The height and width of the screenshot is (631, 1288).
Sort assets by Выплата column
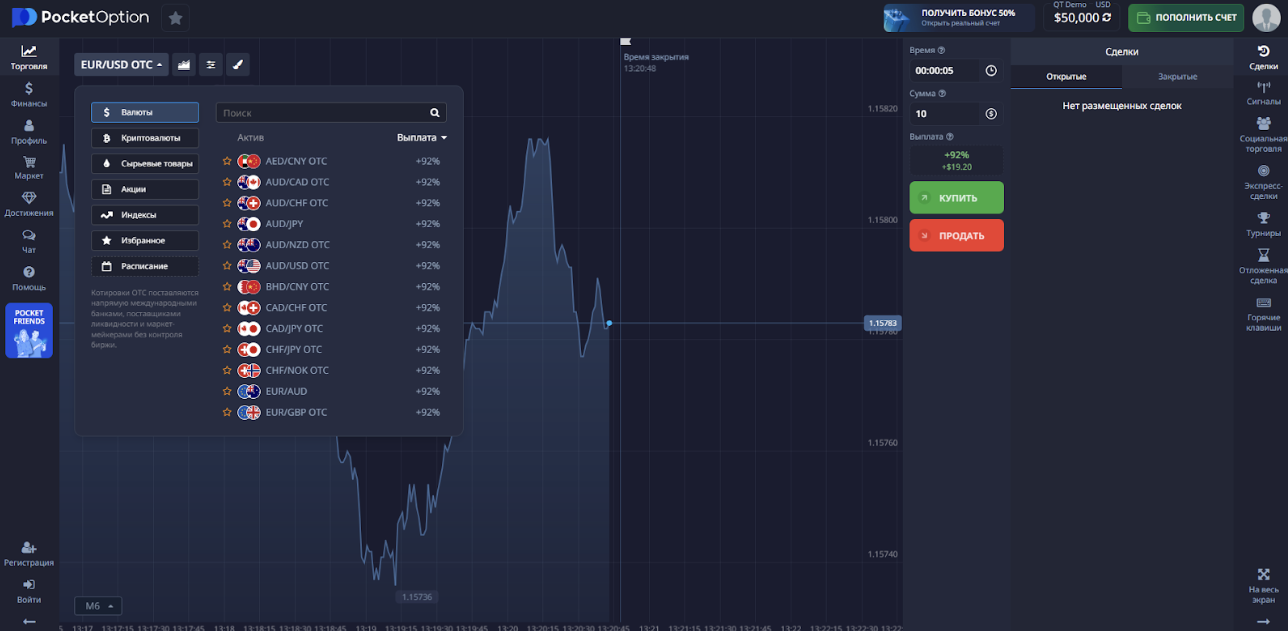(421, 138)
